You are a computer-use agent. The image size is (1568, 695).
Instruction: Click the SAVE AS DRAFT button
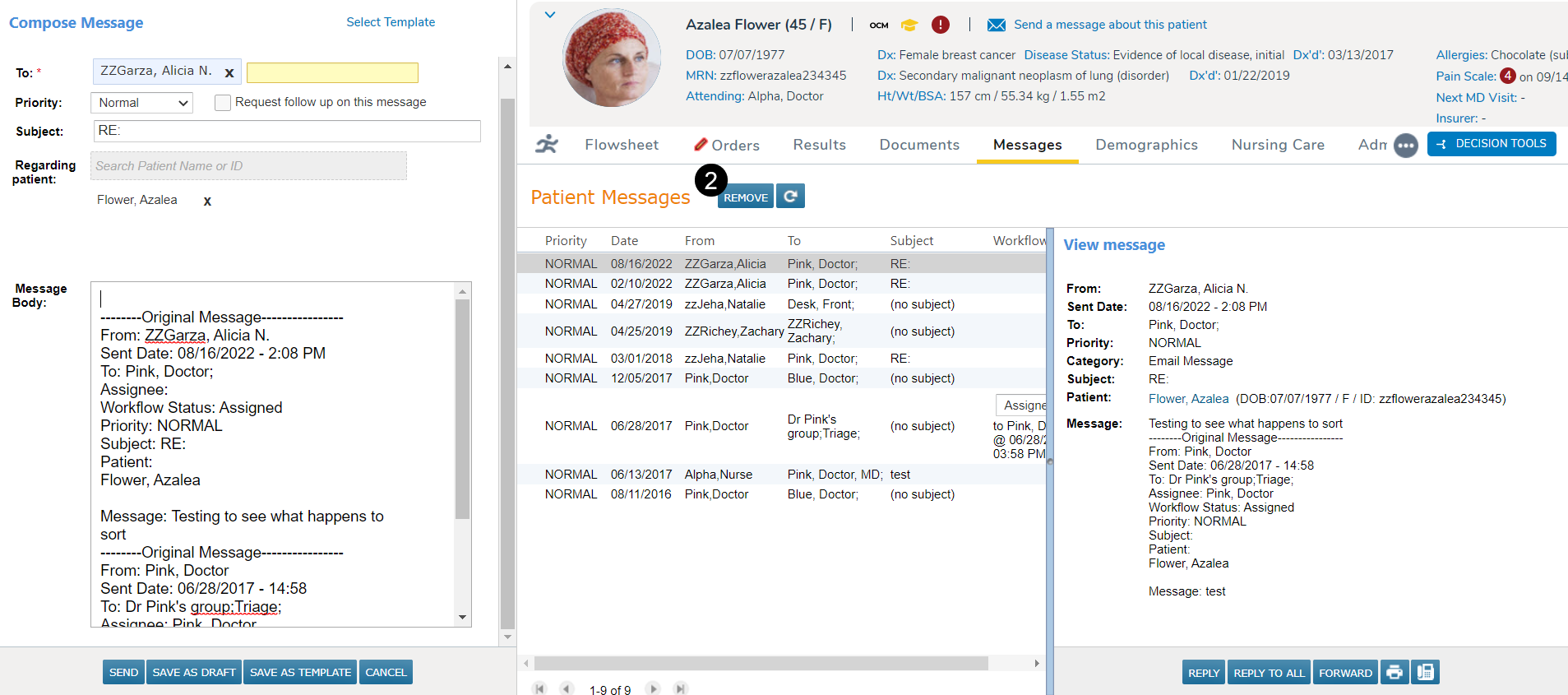pyautogui.click(x=194, y=672)
